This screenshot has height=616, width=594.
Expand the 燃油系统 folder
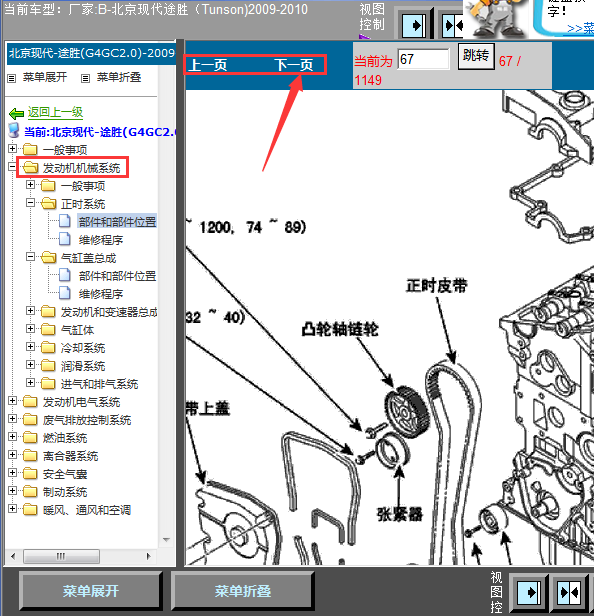[x=12, y=437]
